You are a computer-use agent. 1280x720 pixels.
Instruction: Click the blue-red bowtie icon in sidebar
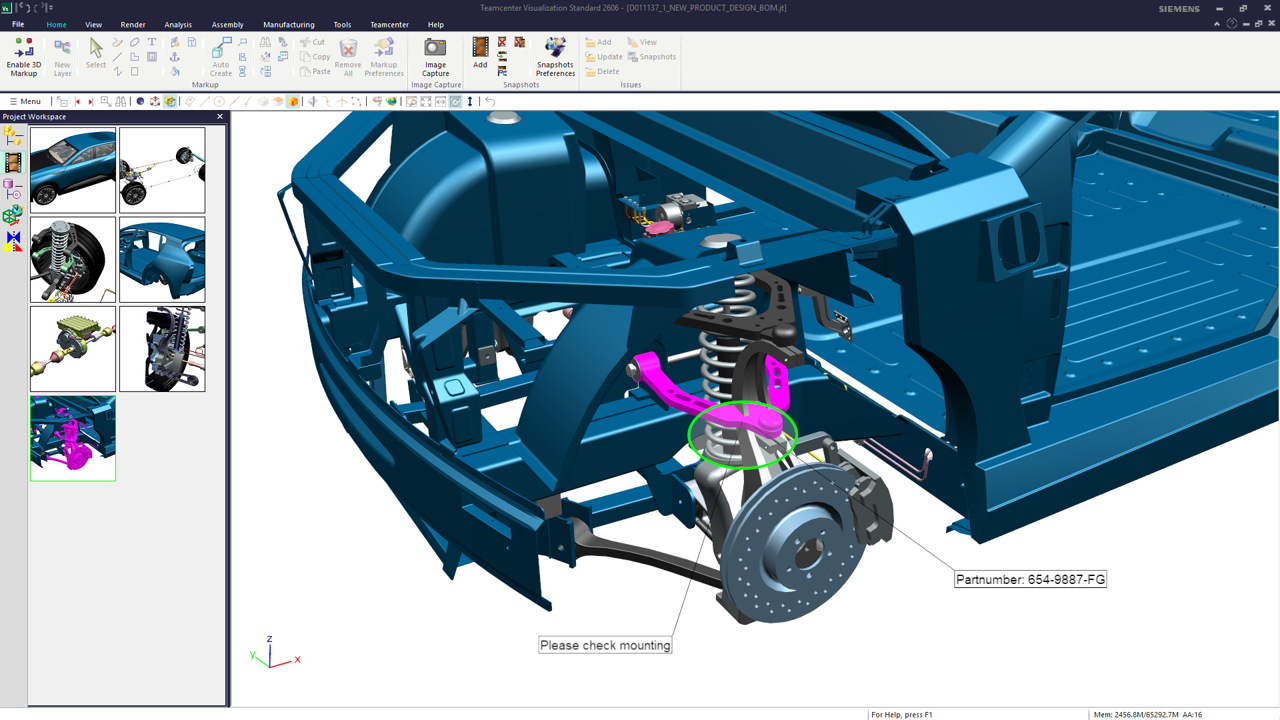coord(13,241)
